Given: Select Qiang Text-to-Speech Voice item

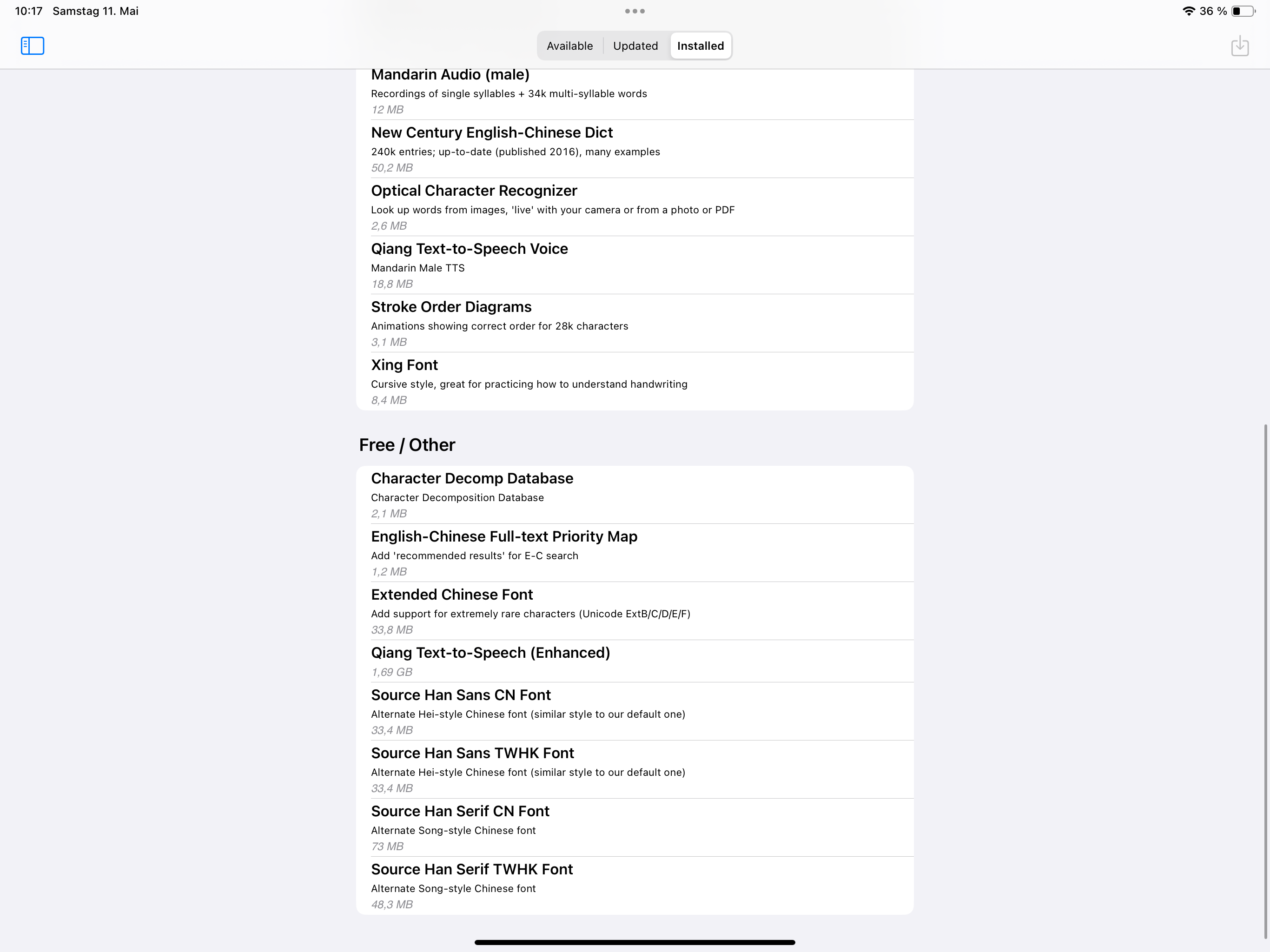Looking at the screenshot, I should point(635,265).
